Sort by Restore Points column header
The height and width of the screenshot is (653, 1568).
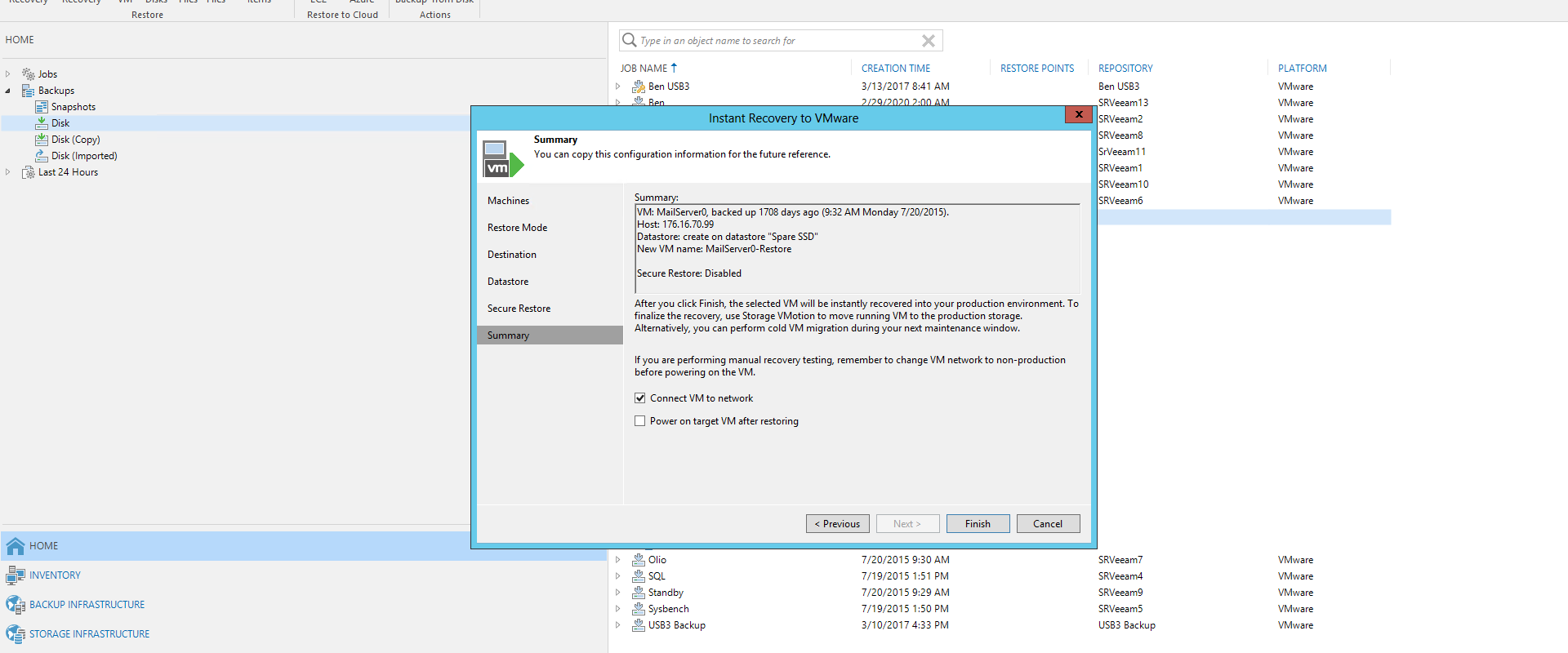[x=1037, y=69]
